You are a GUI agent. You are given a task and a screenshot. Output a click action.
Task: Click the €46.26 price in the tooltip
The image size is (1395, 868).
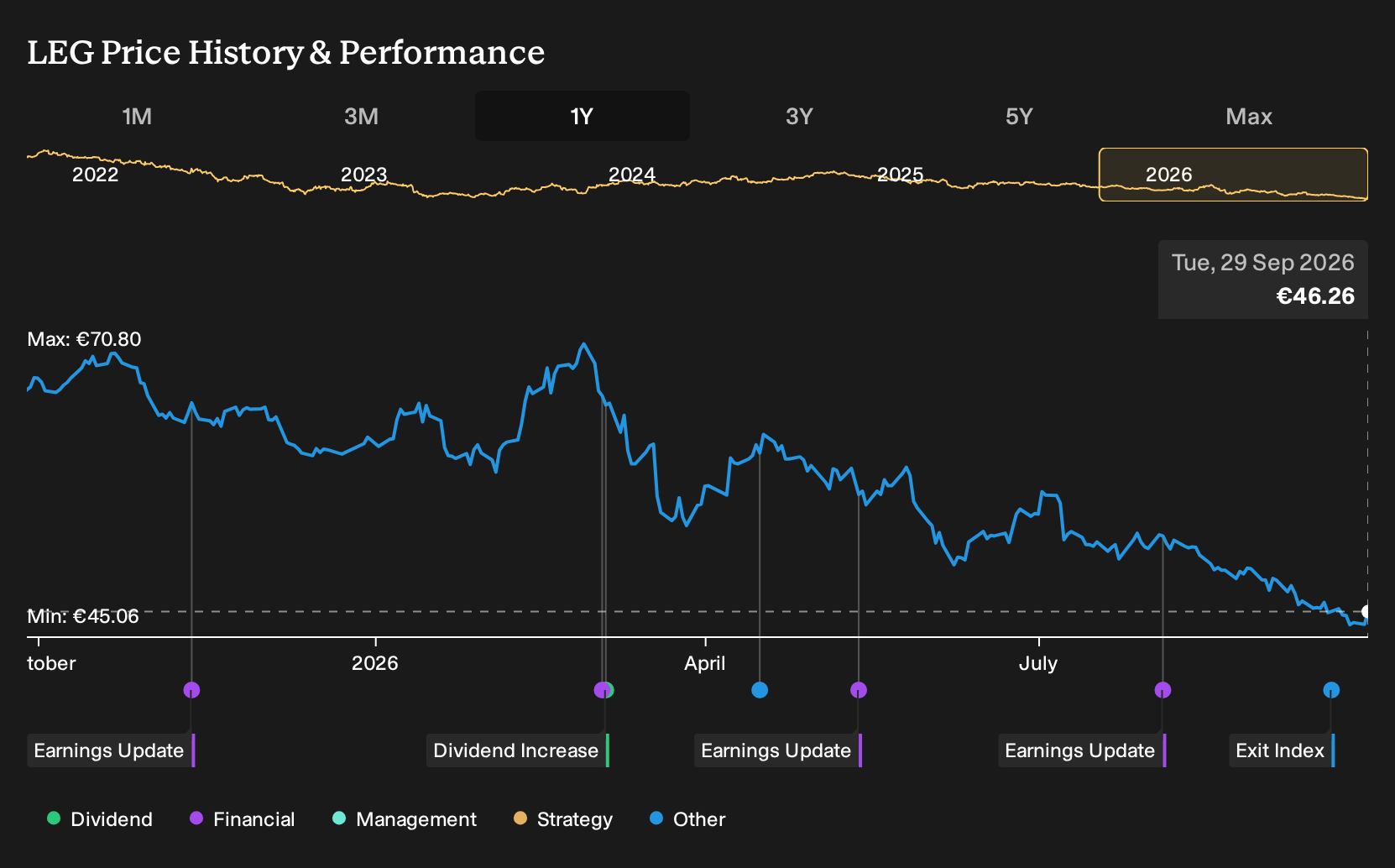pos(1315,295)
